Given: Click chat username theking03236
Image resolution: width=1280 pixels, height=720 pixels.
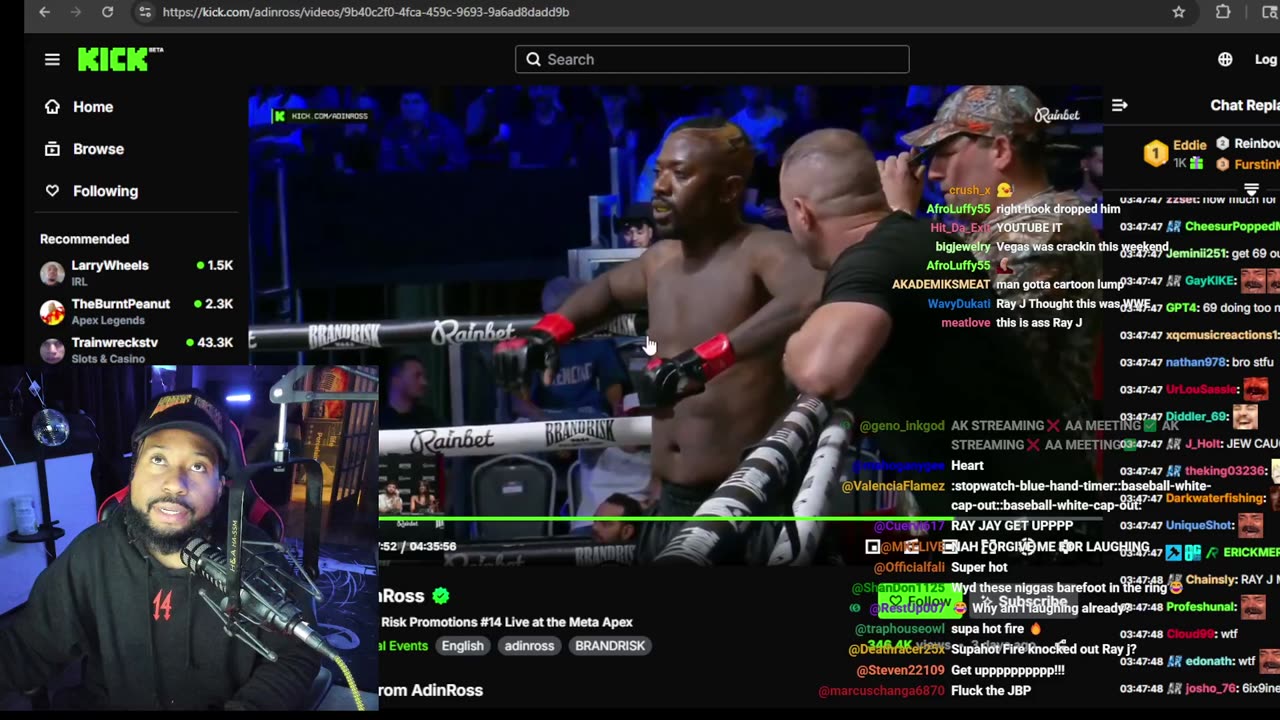Looking at the screenshot, I should pyautogui.click(x=1226, y=470).
